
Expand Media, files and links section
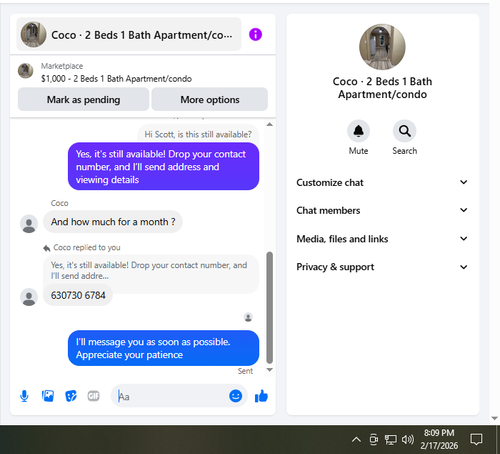(382, 239)
